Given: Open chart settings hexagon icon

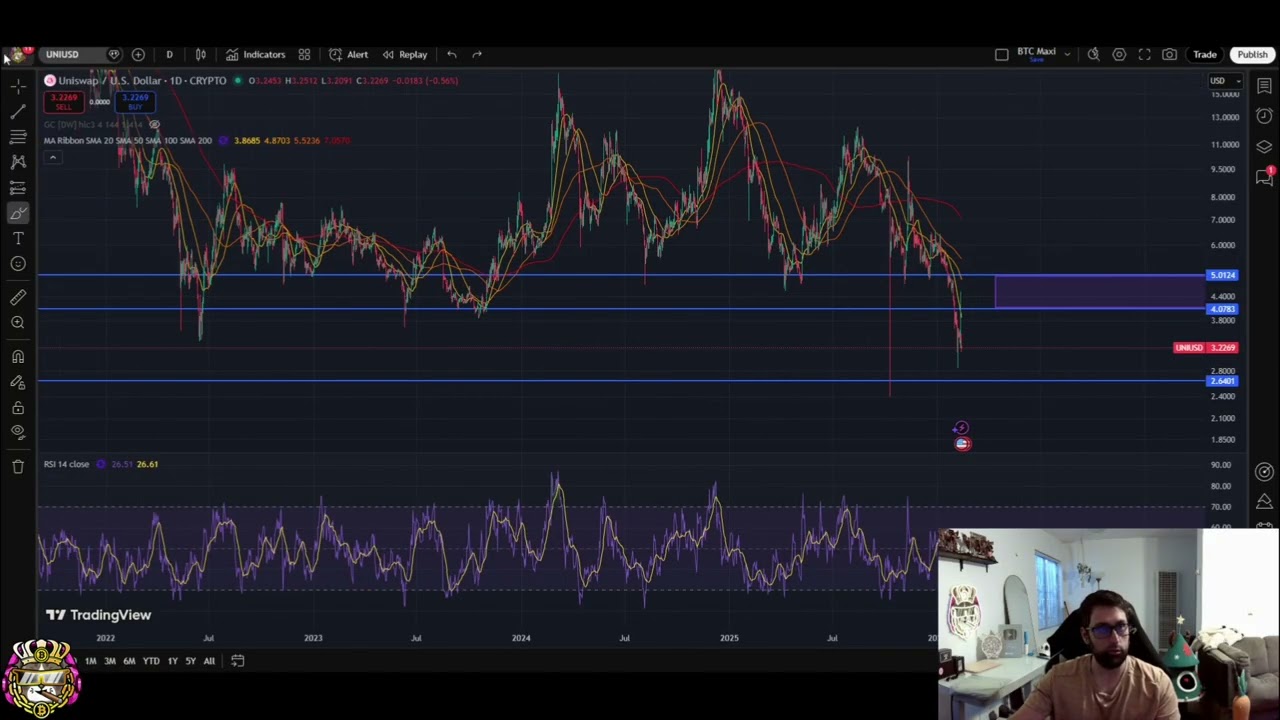Looking at the screenshot, I should (1119, 55).
